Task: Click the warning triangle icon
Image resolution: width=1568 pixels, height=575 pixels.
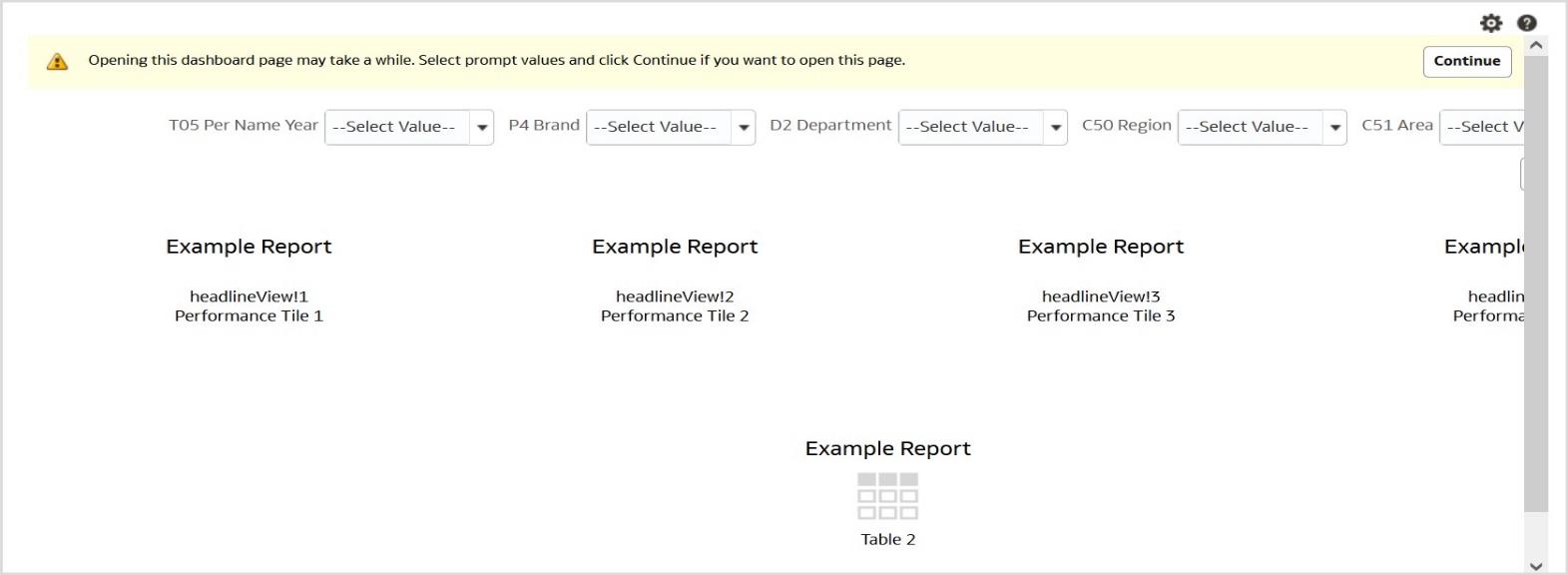Action: (58, 62)
